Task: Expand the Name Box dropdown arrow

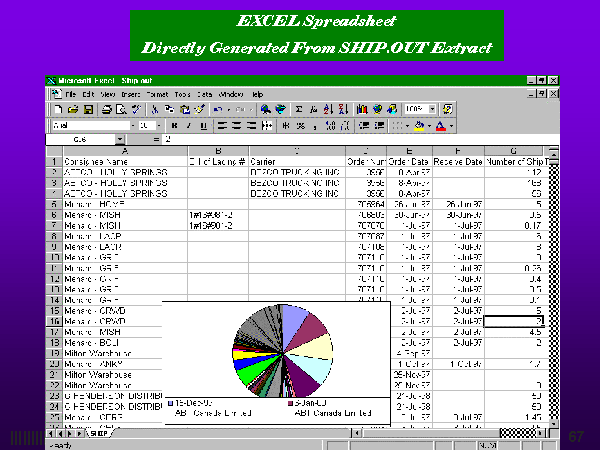Action: pyautogui.click(x=119, y=140)
